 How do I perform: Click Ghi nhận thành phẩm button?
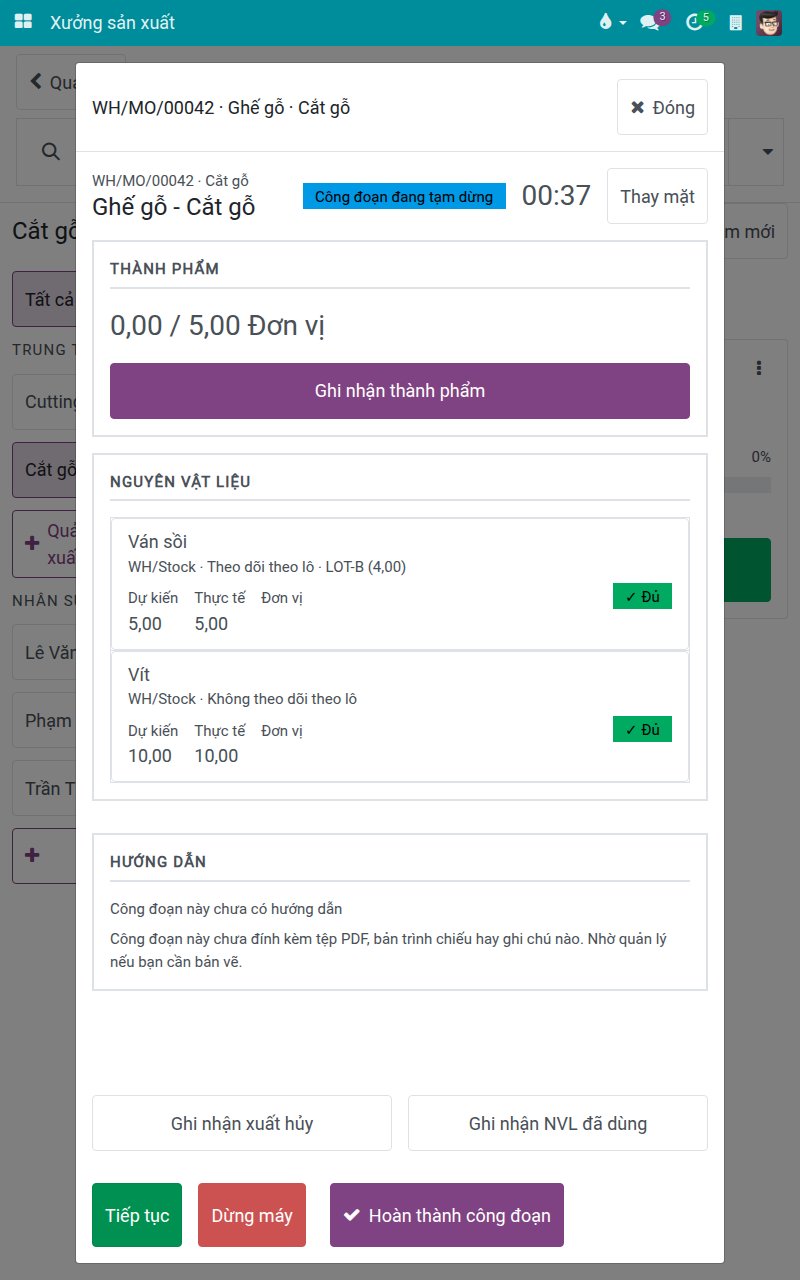(x=400, y=391)
